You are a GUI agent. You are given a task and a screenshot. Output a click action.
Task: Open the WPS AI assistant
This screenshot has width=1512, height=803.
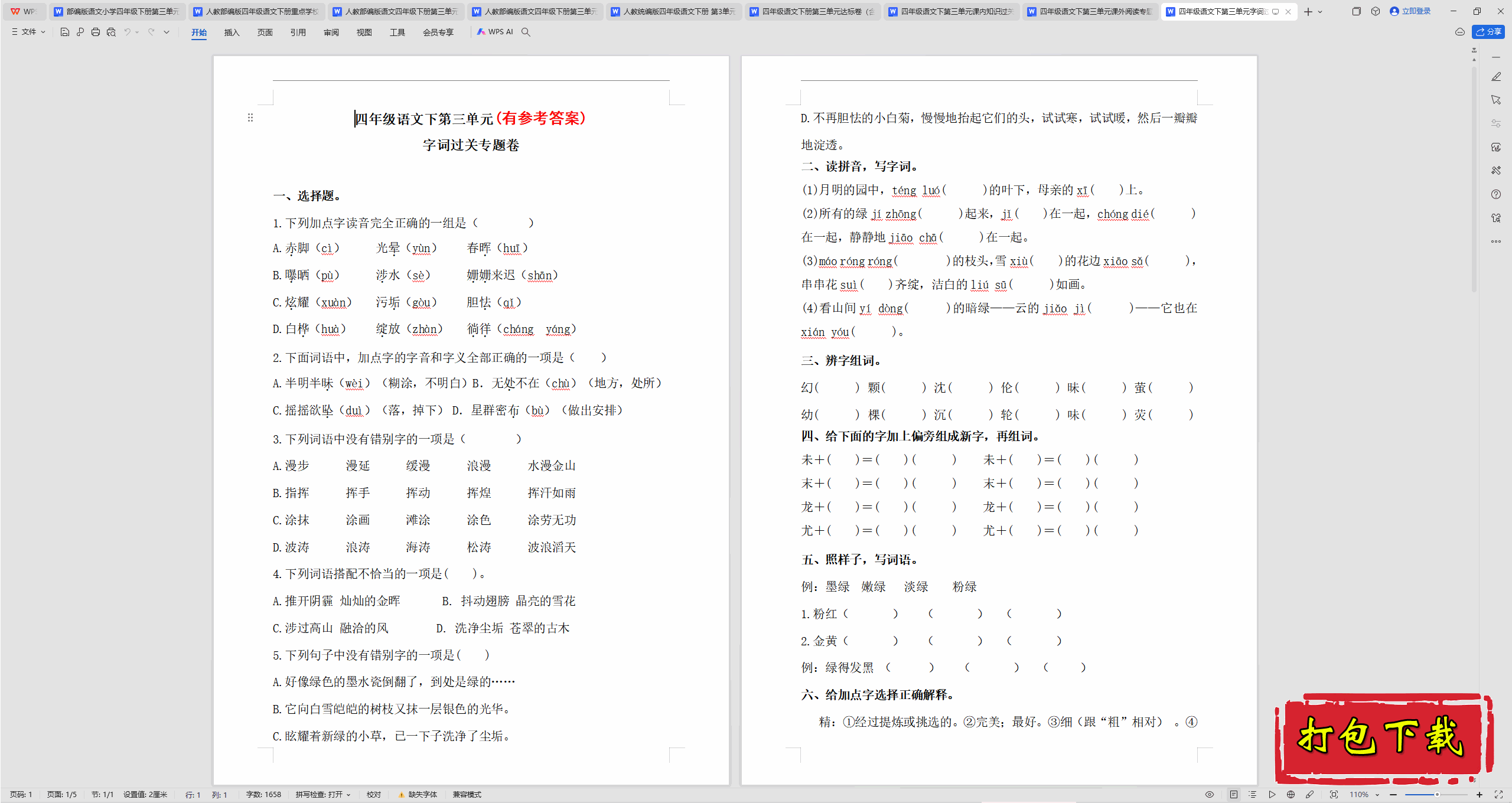pos(495,32)
